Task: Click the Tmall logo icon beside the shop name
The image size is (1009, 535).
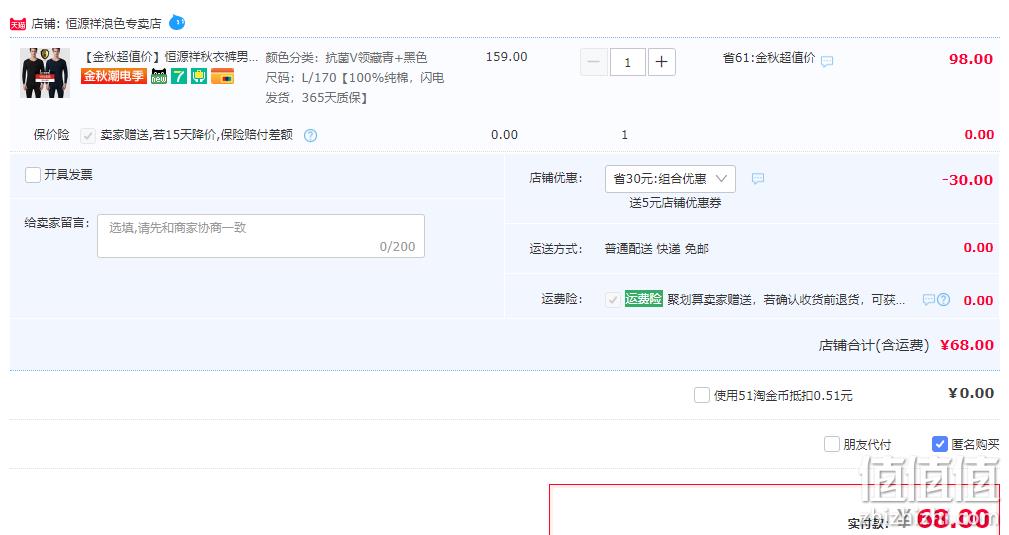Action: [x=17, y=24]
